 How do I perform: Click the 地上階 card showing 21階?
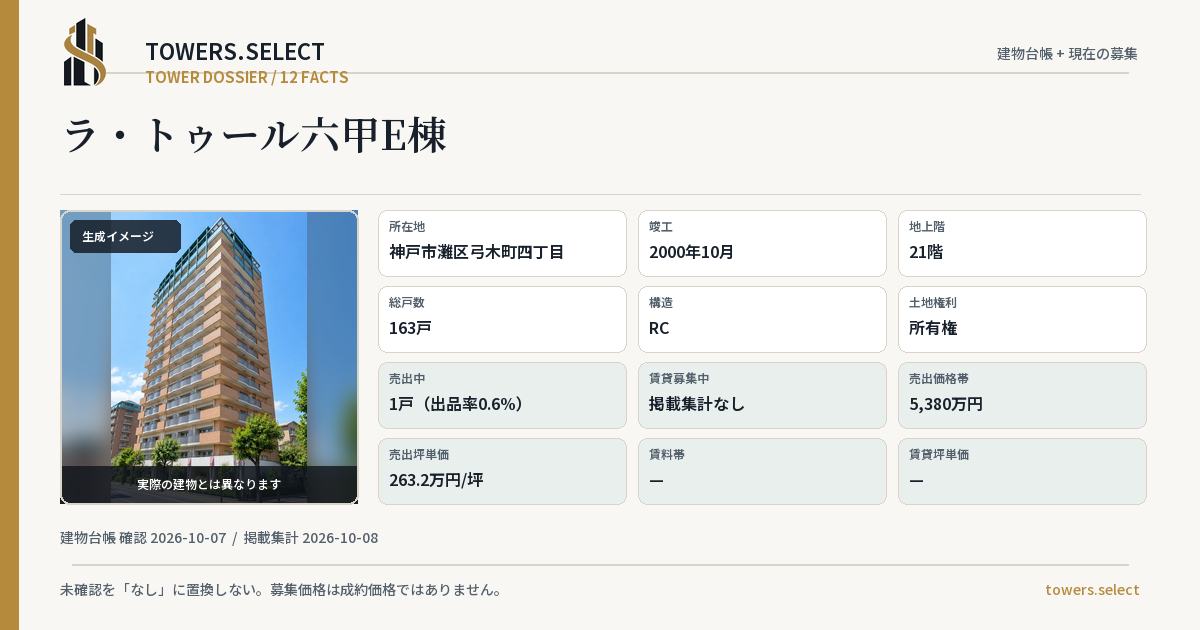(1022, 243)
